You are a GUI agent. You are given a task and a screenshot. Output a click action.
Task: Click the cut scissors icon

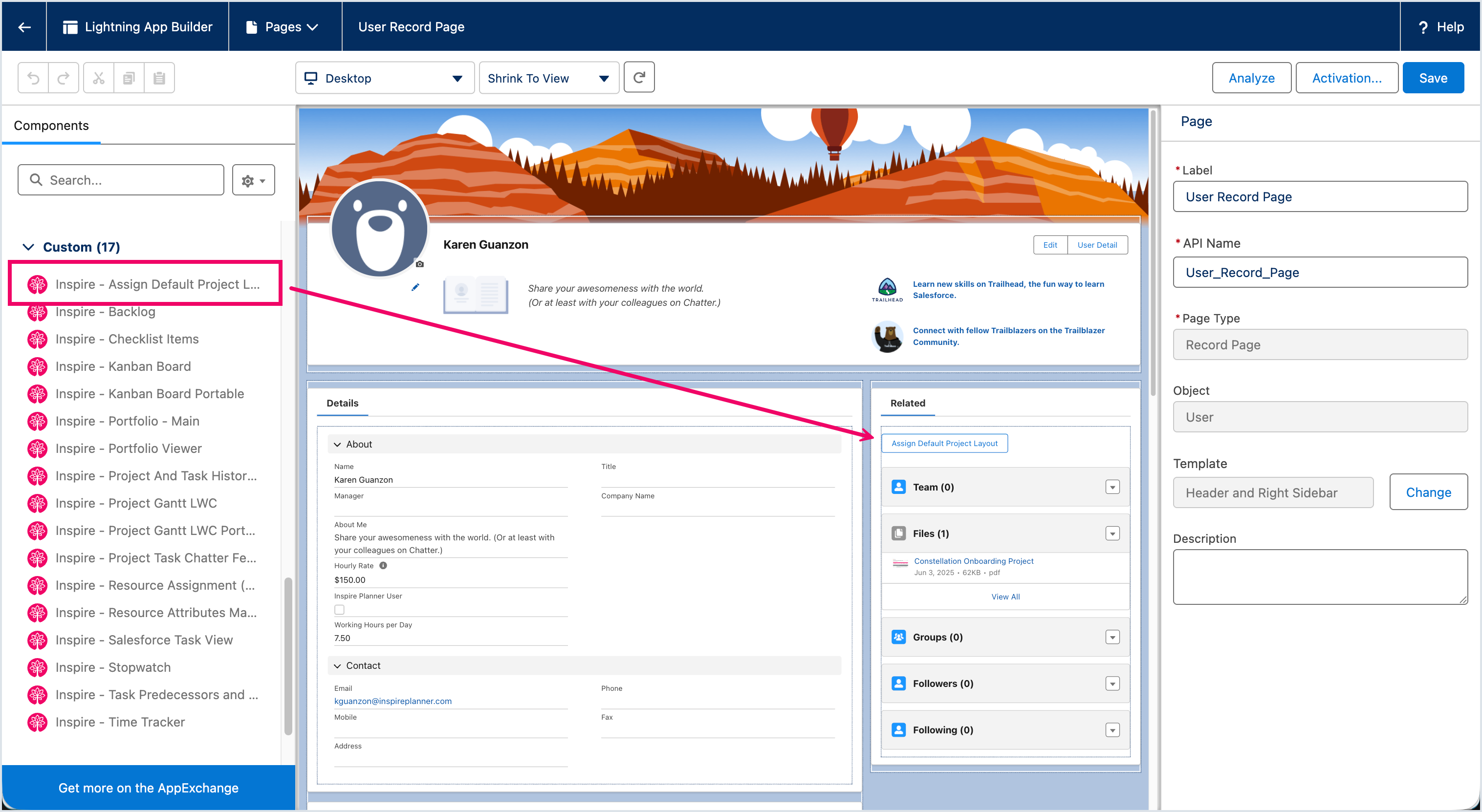click(x=98, y=78)
